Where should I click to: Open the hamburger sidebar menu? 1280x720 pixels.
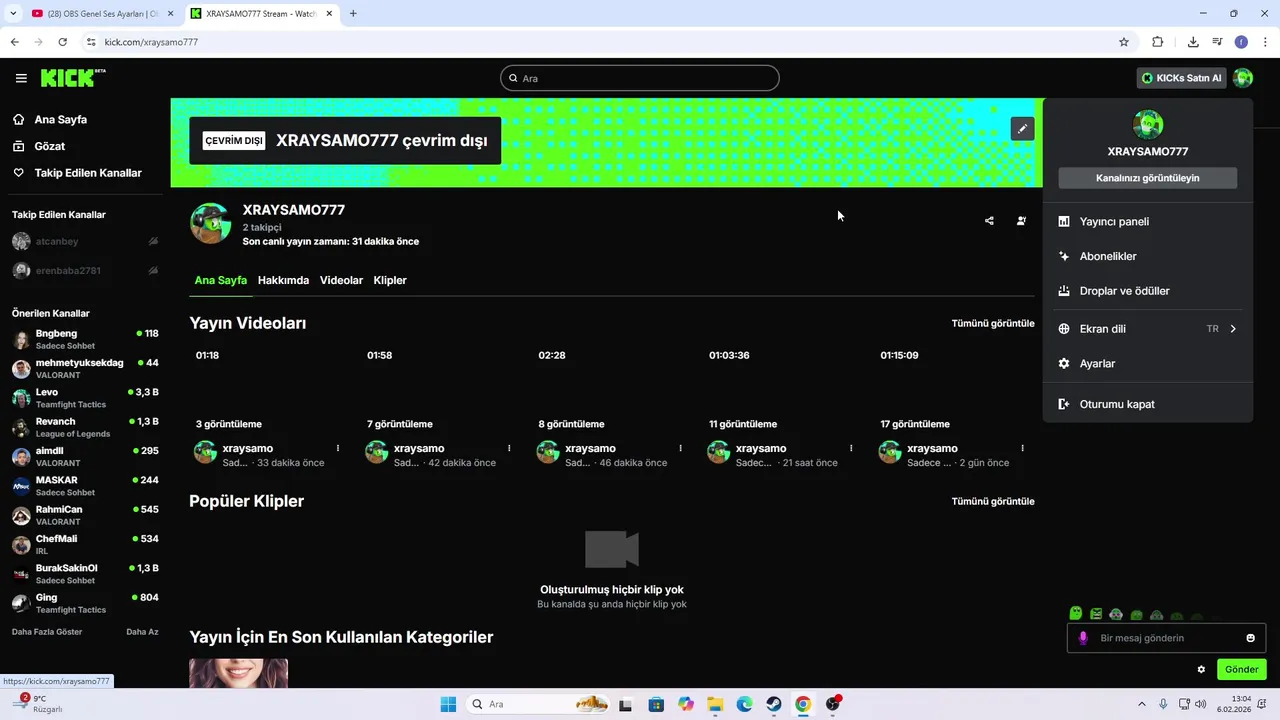click(21, 78)
